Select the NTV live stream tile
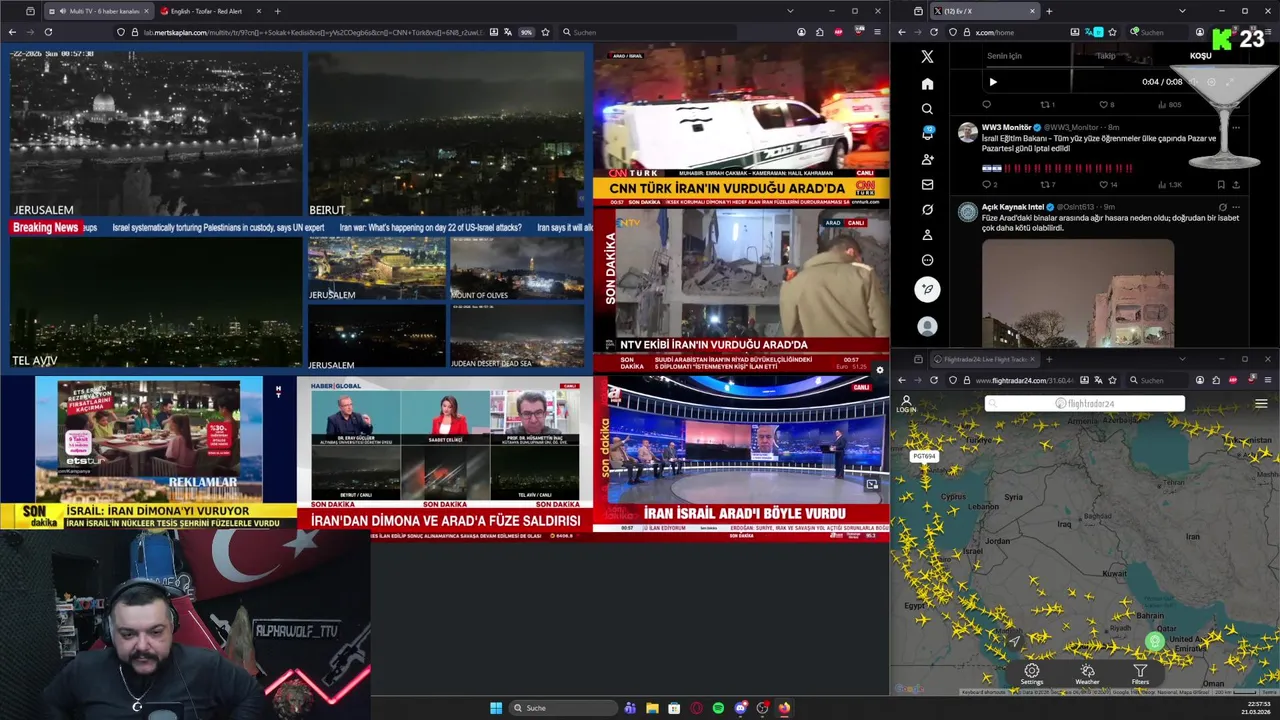Screen dimensions: 1280x720 pyautogui.click(x=741, y=290)
